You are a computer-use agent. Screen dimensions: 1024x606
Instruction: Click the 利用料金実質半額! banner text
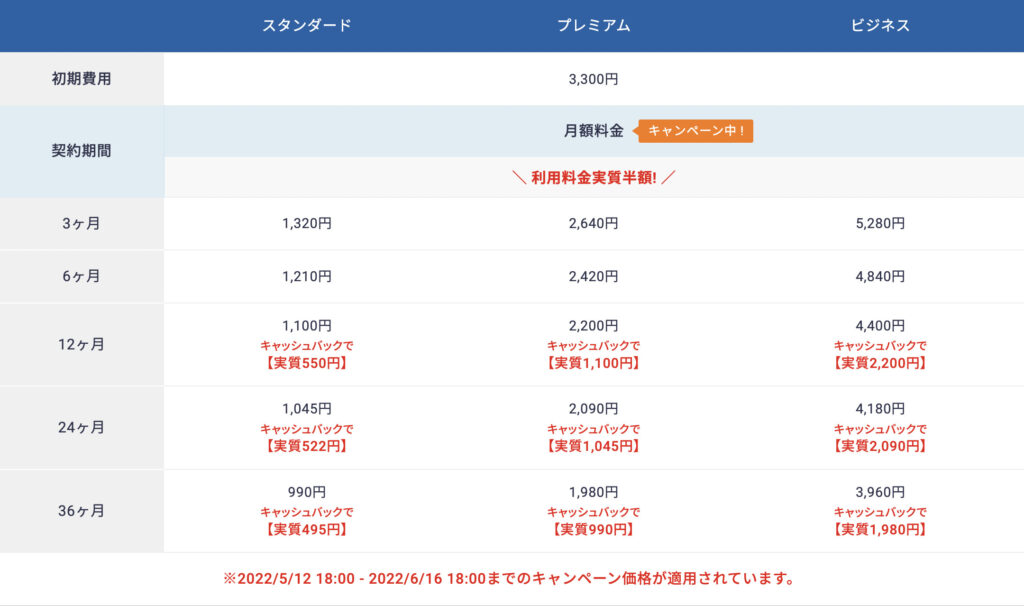click(x=594, y=178)
